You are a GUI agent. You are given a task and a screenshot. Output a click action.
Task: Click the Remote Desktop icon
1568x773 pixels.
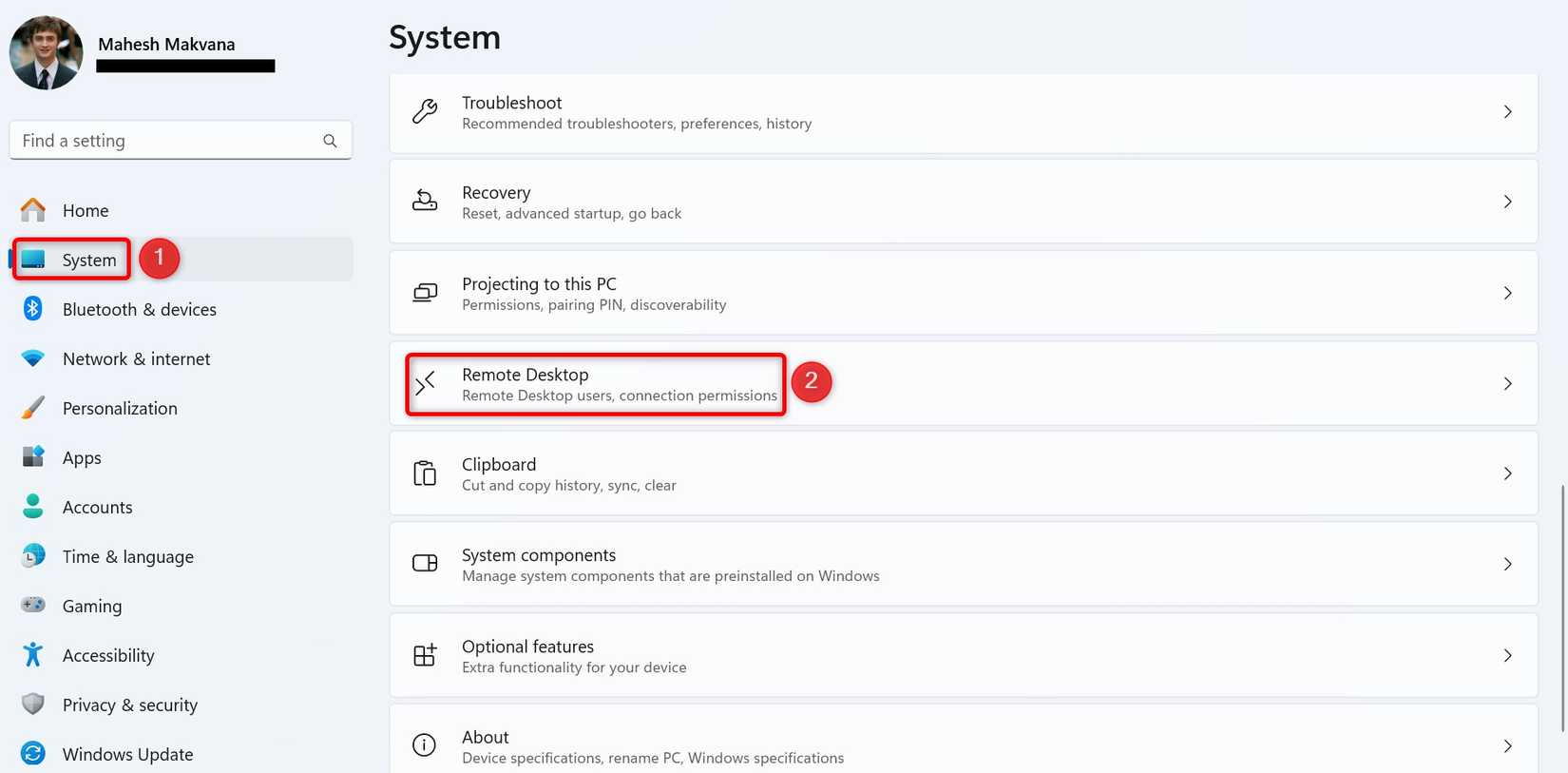tap(425, 383)
